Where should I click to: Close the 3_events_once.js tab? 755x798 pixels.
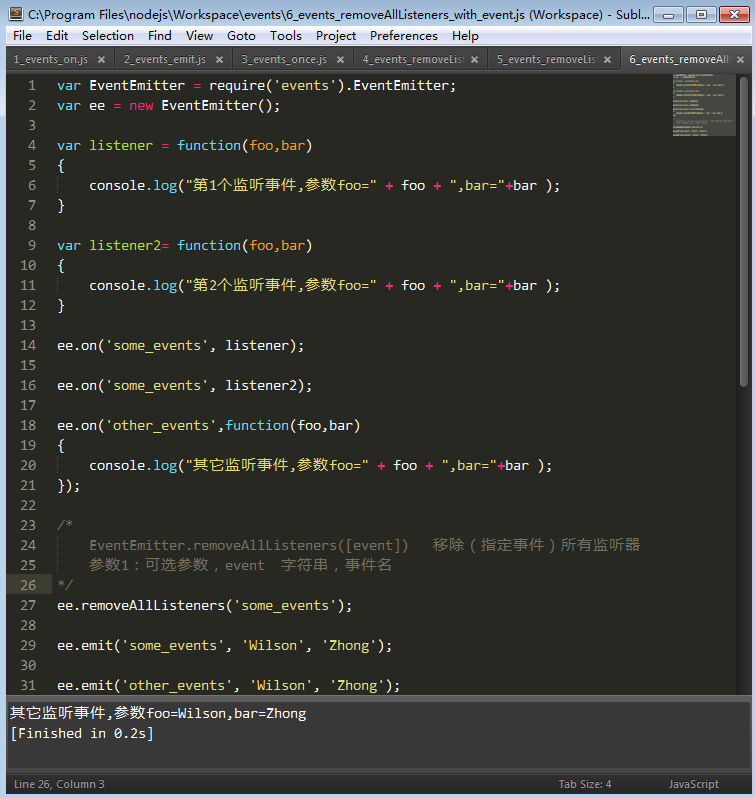click(x=340, y=60)
